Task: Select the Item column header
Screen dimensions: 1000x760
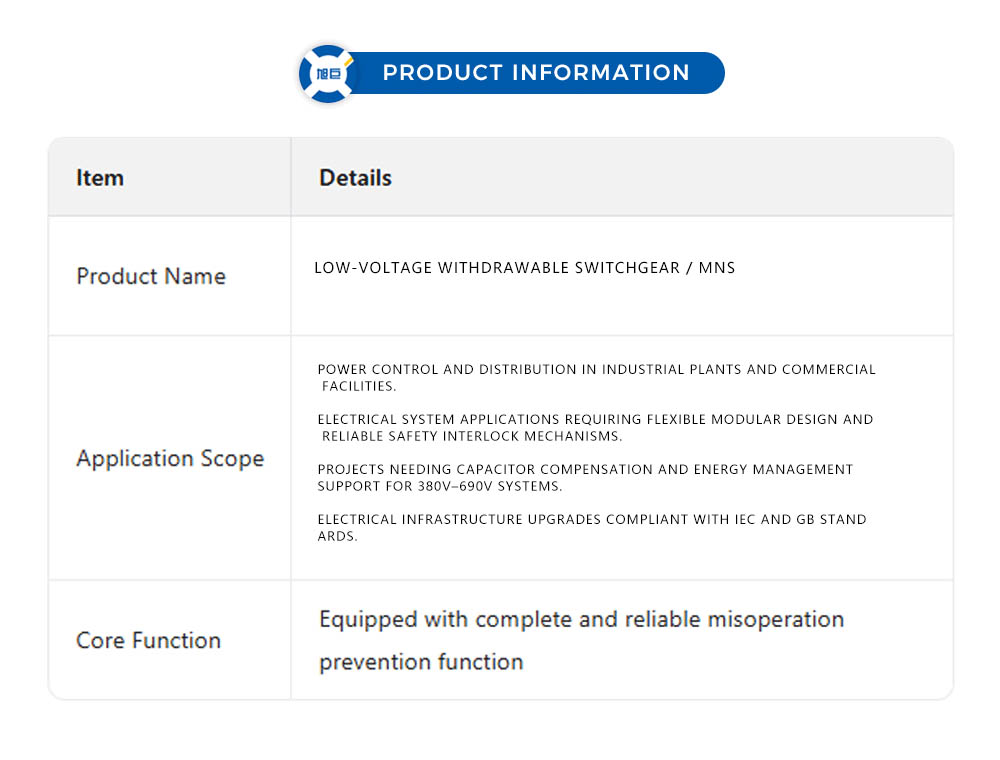Action: click(100, 178)
